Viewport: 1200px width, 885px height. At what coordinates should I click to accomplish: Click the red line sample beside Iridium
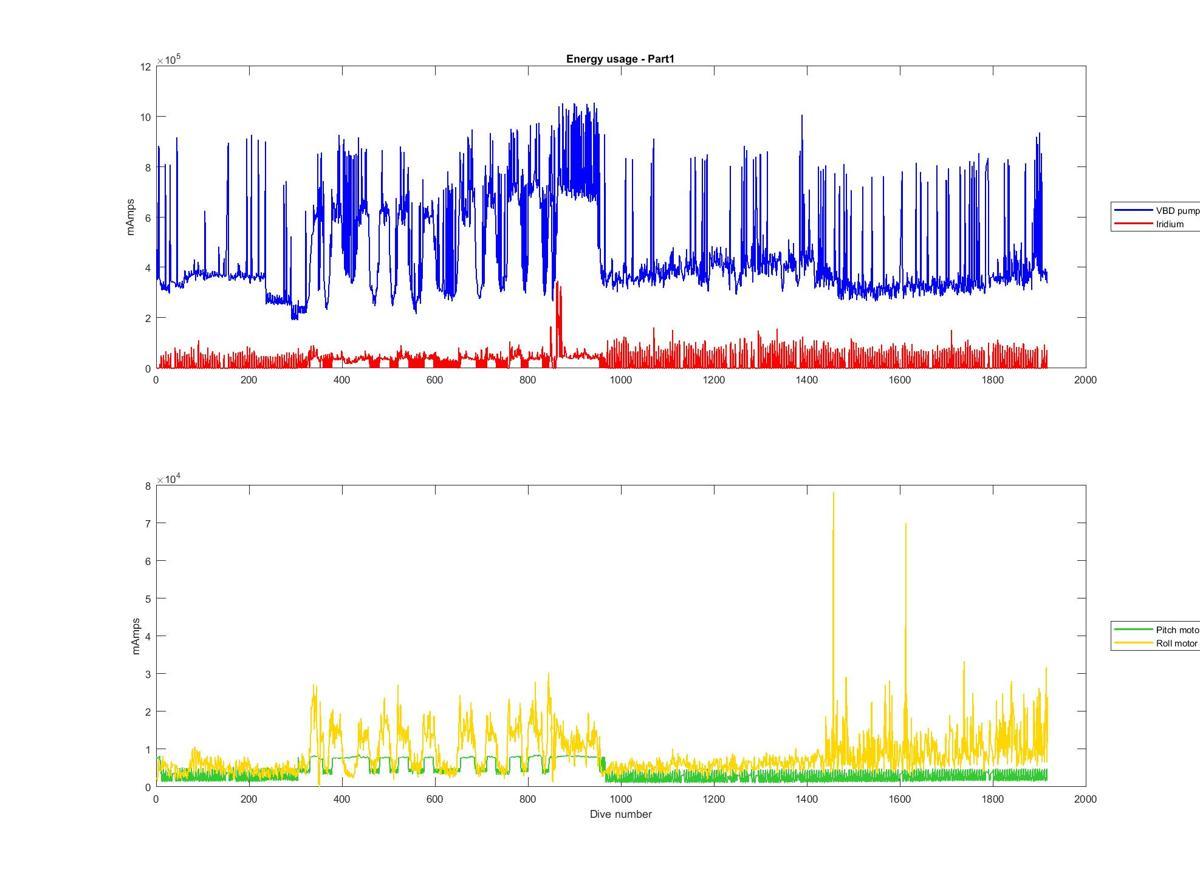coord(1133,224)
